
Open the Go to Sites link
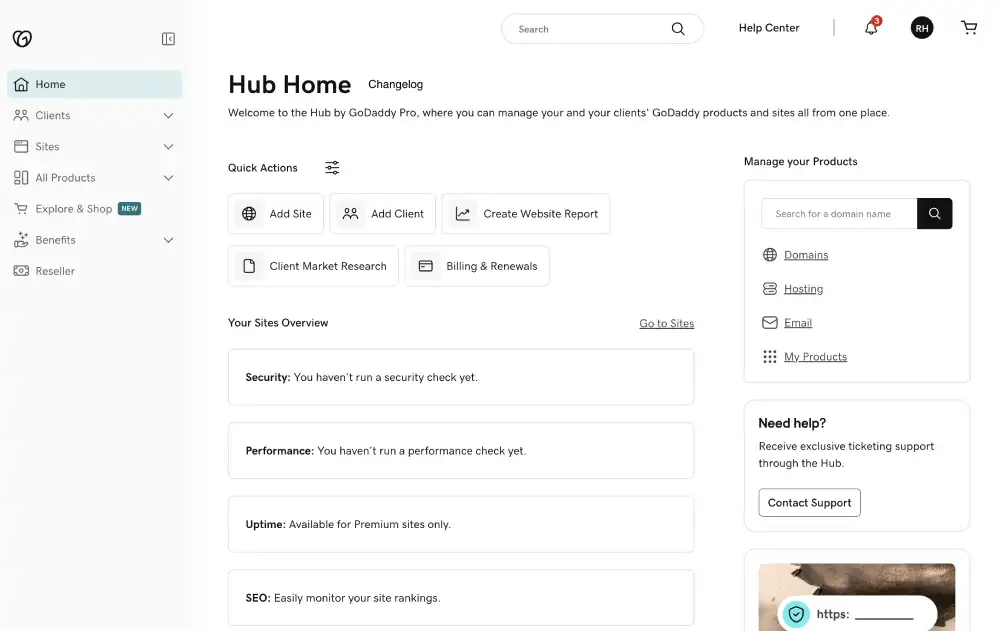coord(666,323)
